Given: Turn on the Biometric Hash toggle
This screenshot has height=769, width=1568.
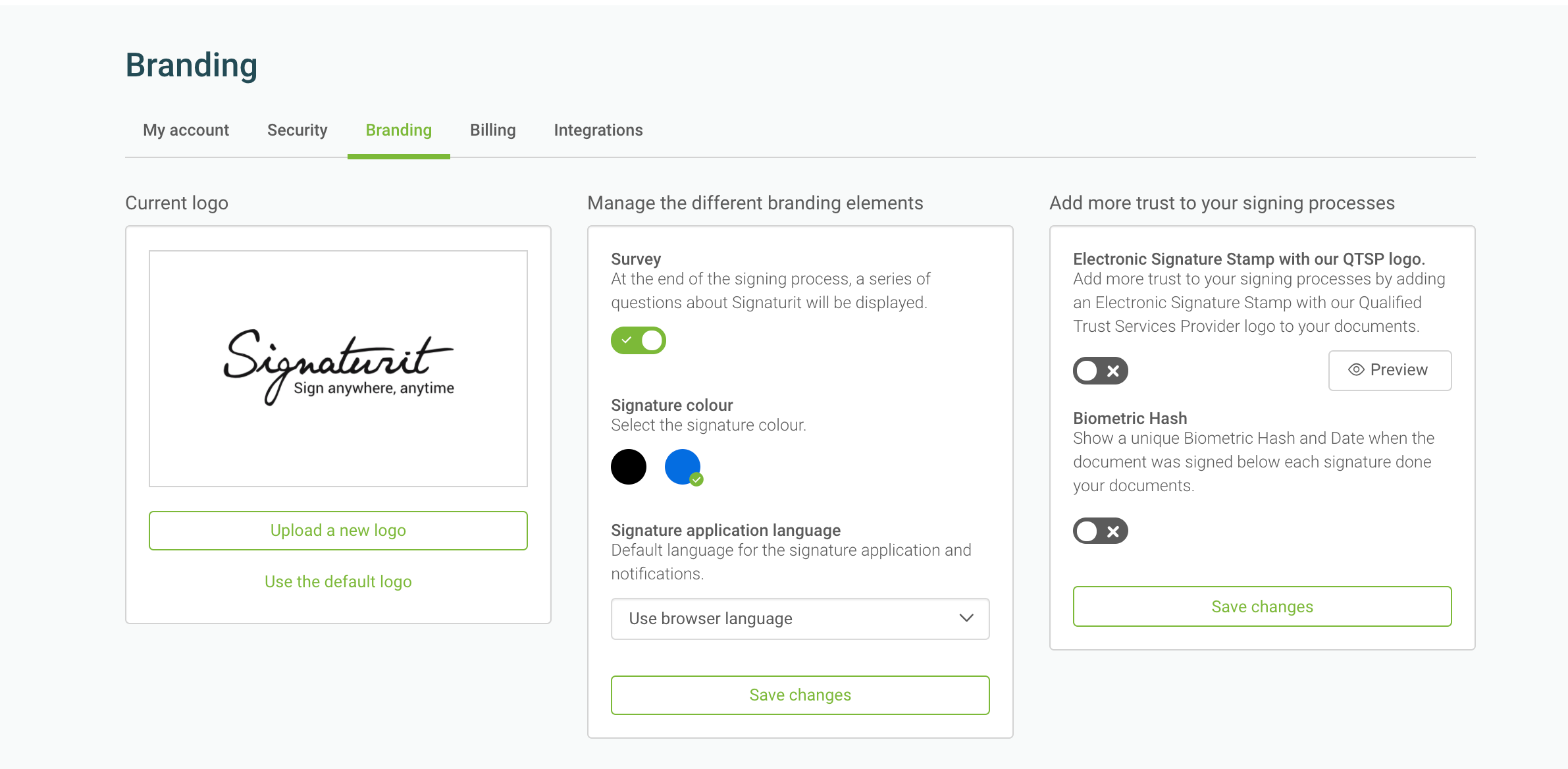Looking at the screenshot, I should click(1101, 531).
